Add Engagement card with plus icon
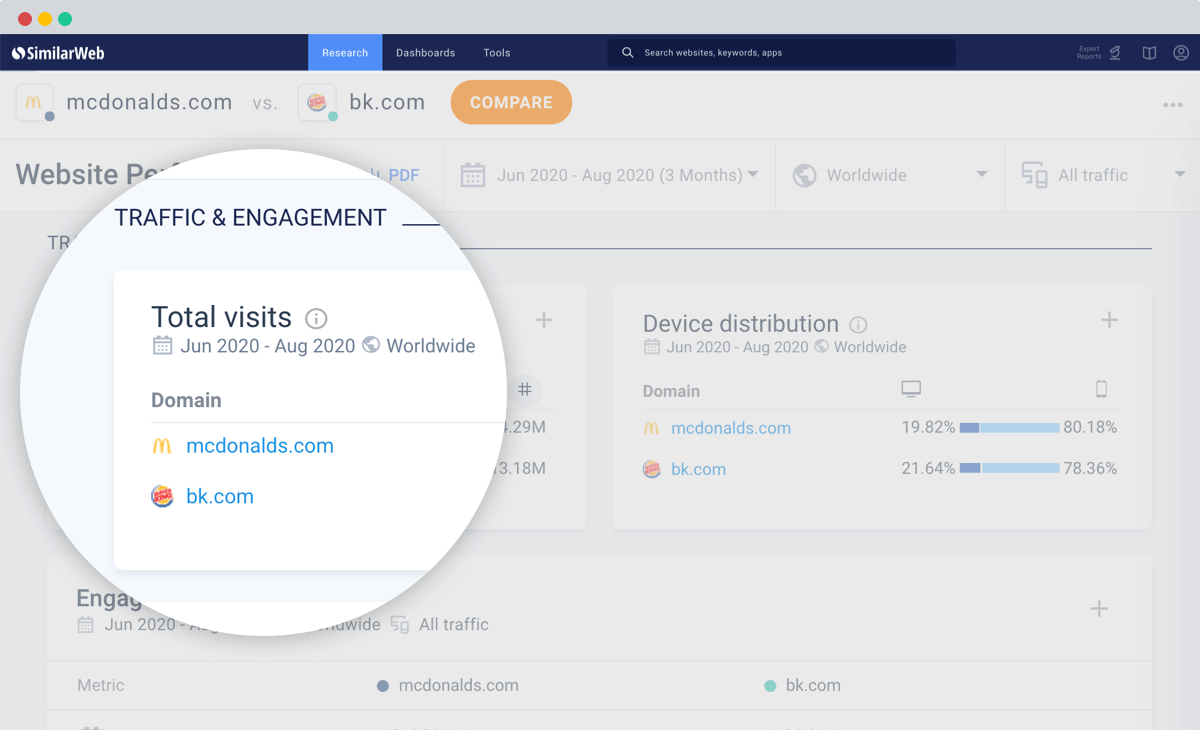Image resolution: width=1200 pixels, height=730 pixels. point(1099,609)
